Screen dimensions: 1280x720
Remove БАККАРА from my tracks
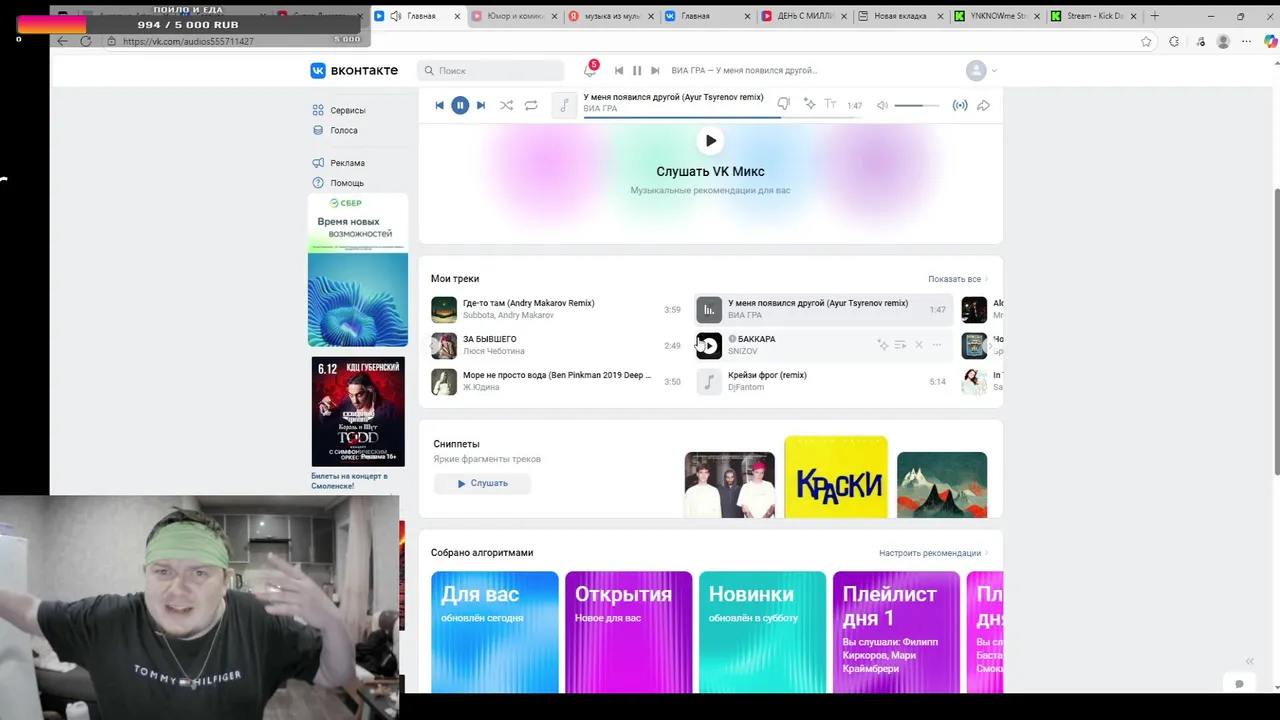pyautogui.click(x=919, y=345)
